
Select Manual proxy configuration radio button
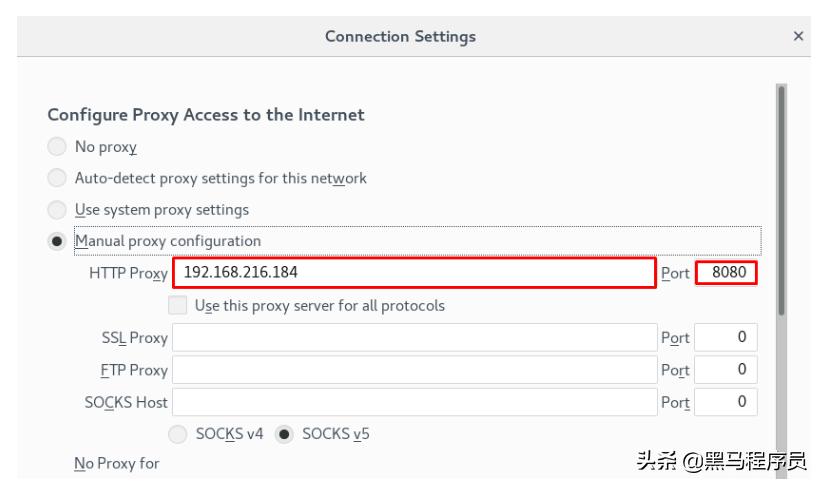pos(58,242)
